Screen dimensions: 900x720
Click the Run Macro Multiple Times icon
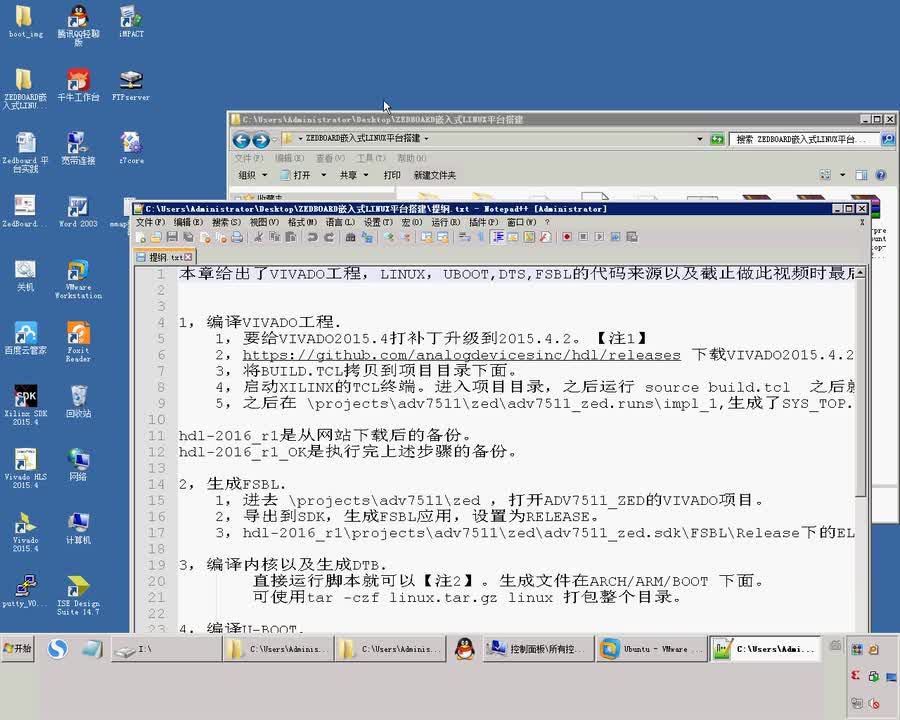pyautogui.click(x=615, y=237)
